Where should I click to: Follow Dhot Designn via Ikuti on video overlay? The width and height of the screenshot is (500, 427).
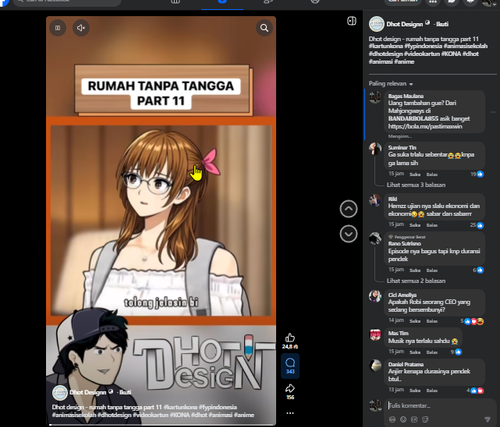click(x=125, y=392)
